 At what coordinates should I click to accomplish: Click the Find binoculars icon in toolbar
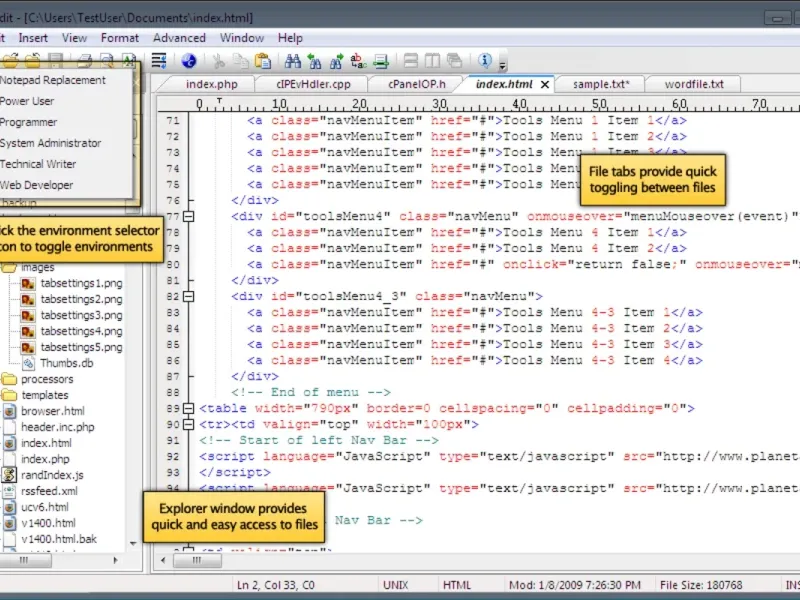[292, 61]
